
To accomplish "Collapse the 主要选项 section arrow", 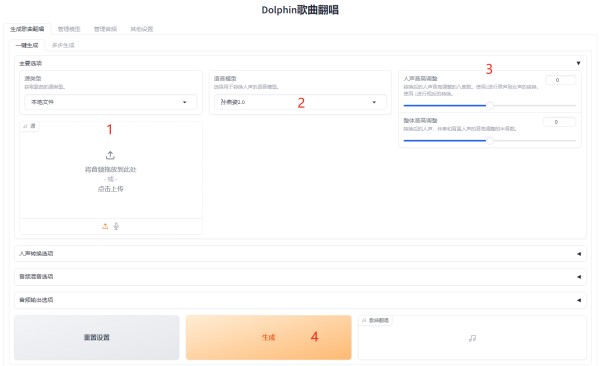I will pos(578,63).
